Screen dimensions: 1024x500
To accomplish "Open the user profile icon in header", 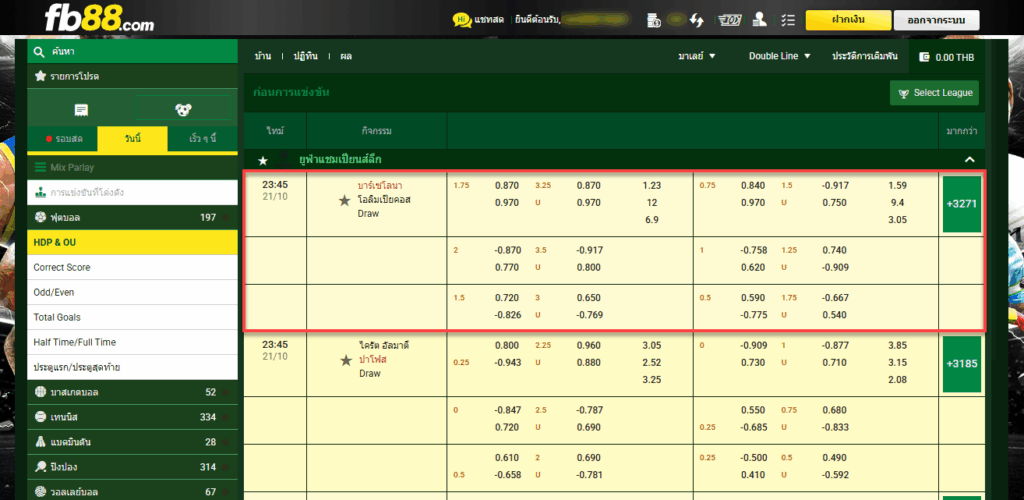I will click(760, 20).
